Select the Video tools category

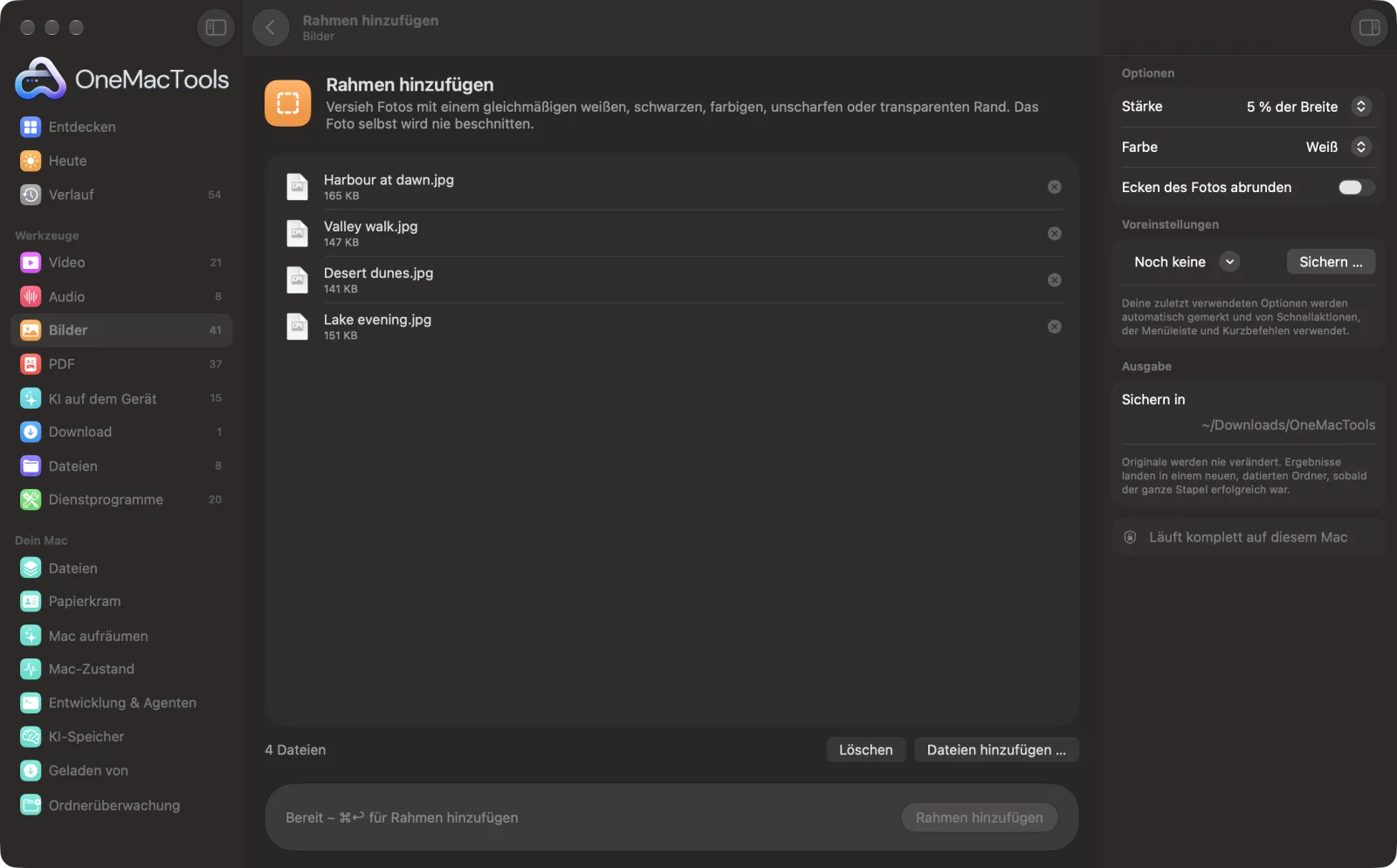[x=121, y=263]
